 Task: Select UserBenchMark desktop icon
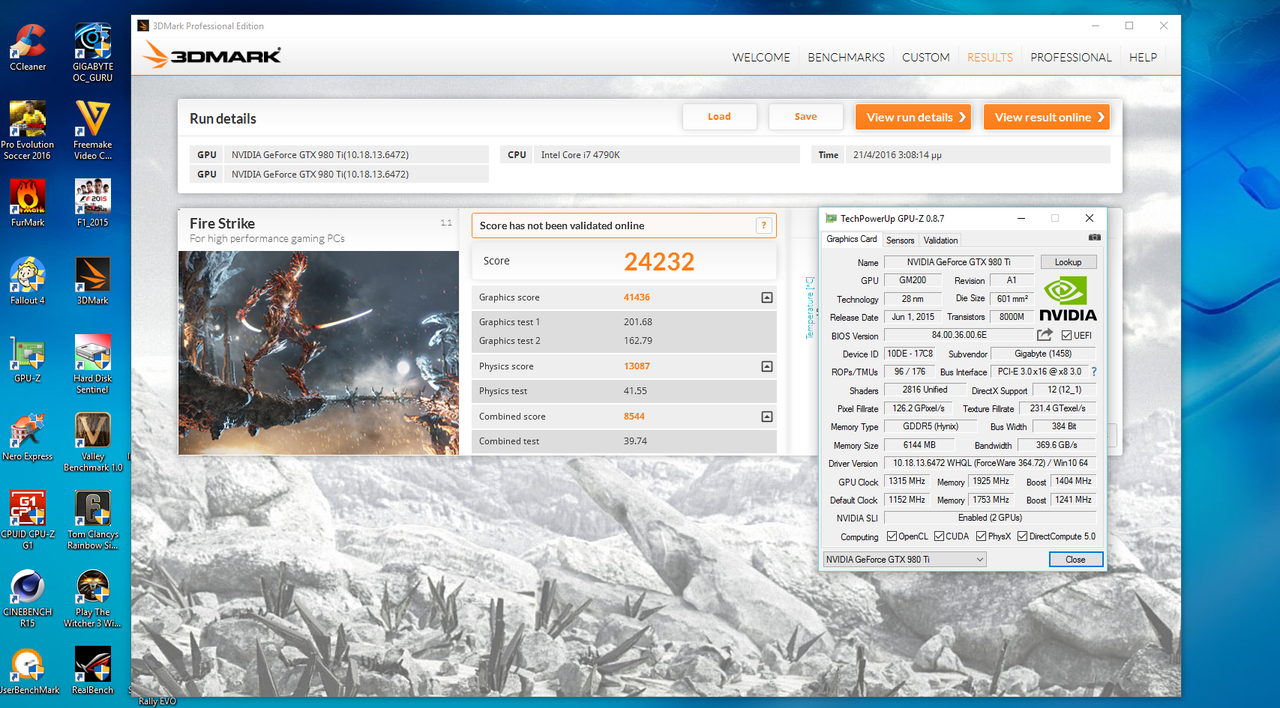pos(27,671)
